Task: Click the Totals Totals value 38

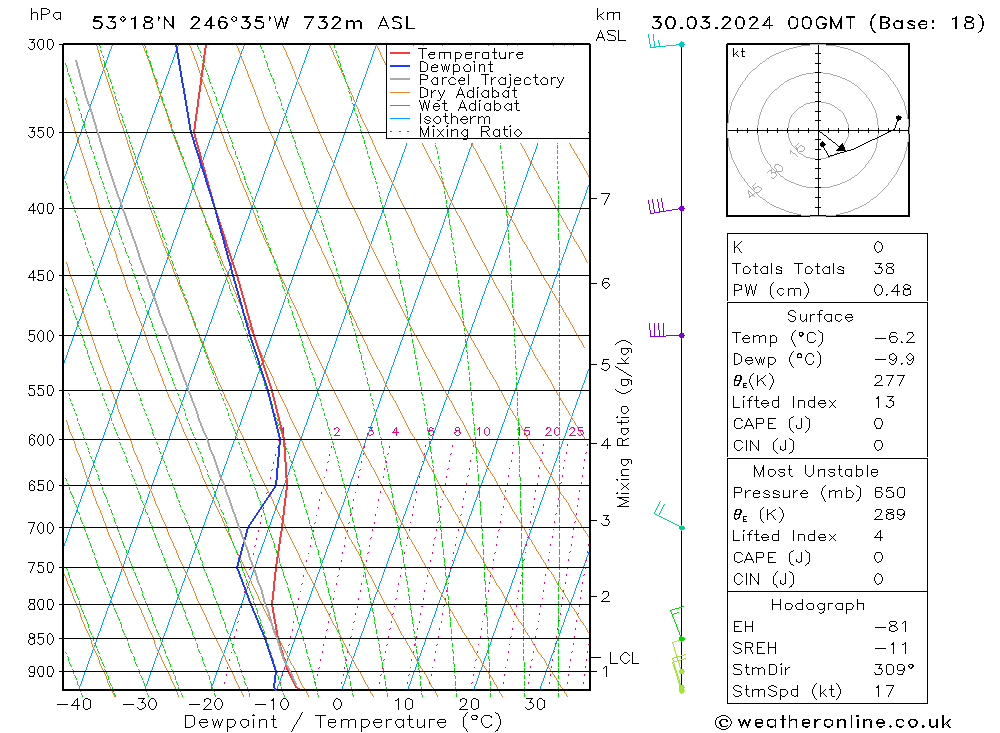Action: (885, 269)
